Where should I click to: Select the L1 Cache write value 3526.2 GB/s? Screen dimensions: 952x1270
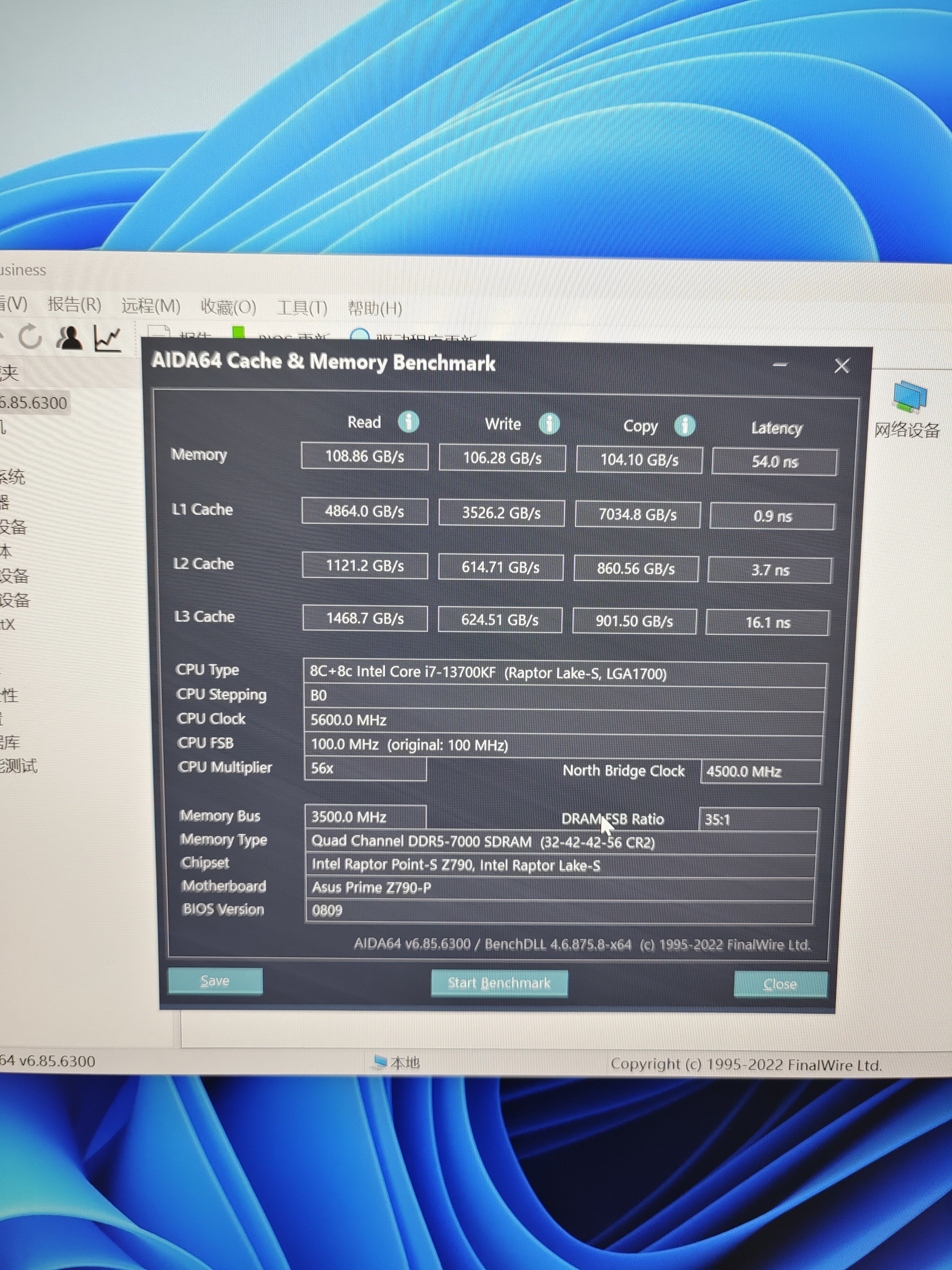[x=501, y=513]
